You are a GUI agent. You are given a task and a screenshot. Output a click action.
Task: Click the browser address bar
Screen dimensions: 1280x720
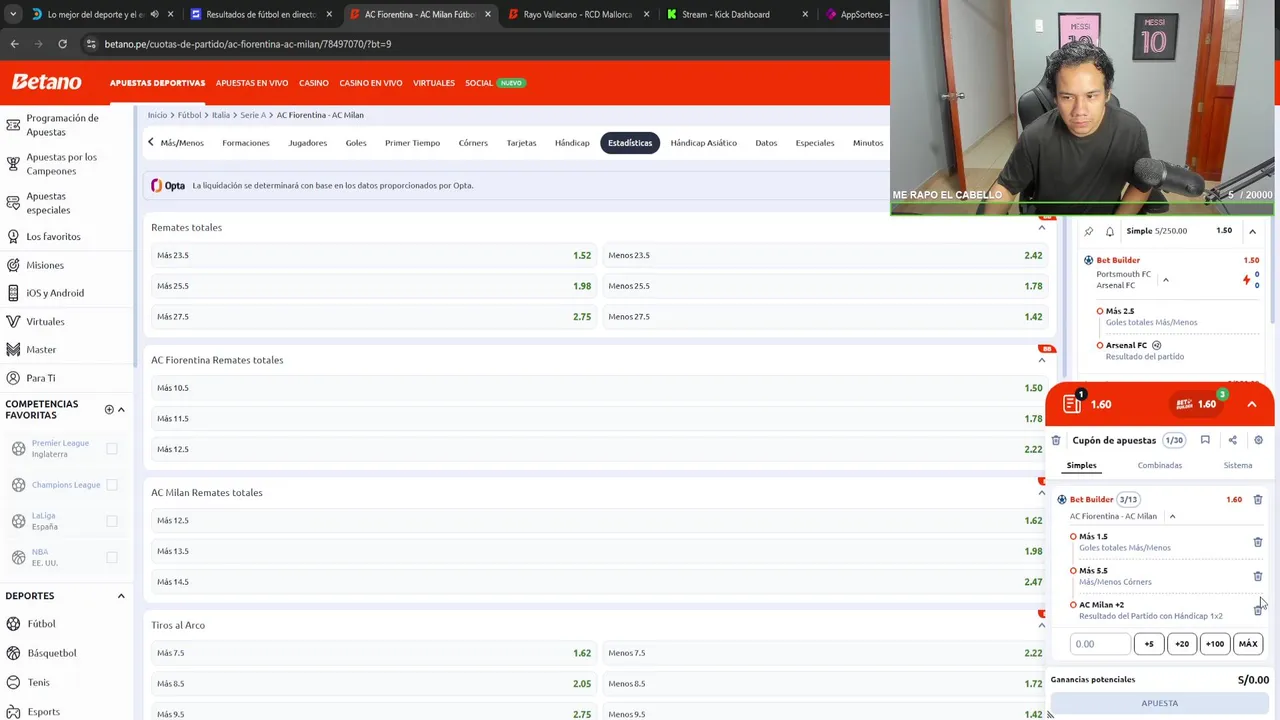pyautogui.click(x=480, y=44)
